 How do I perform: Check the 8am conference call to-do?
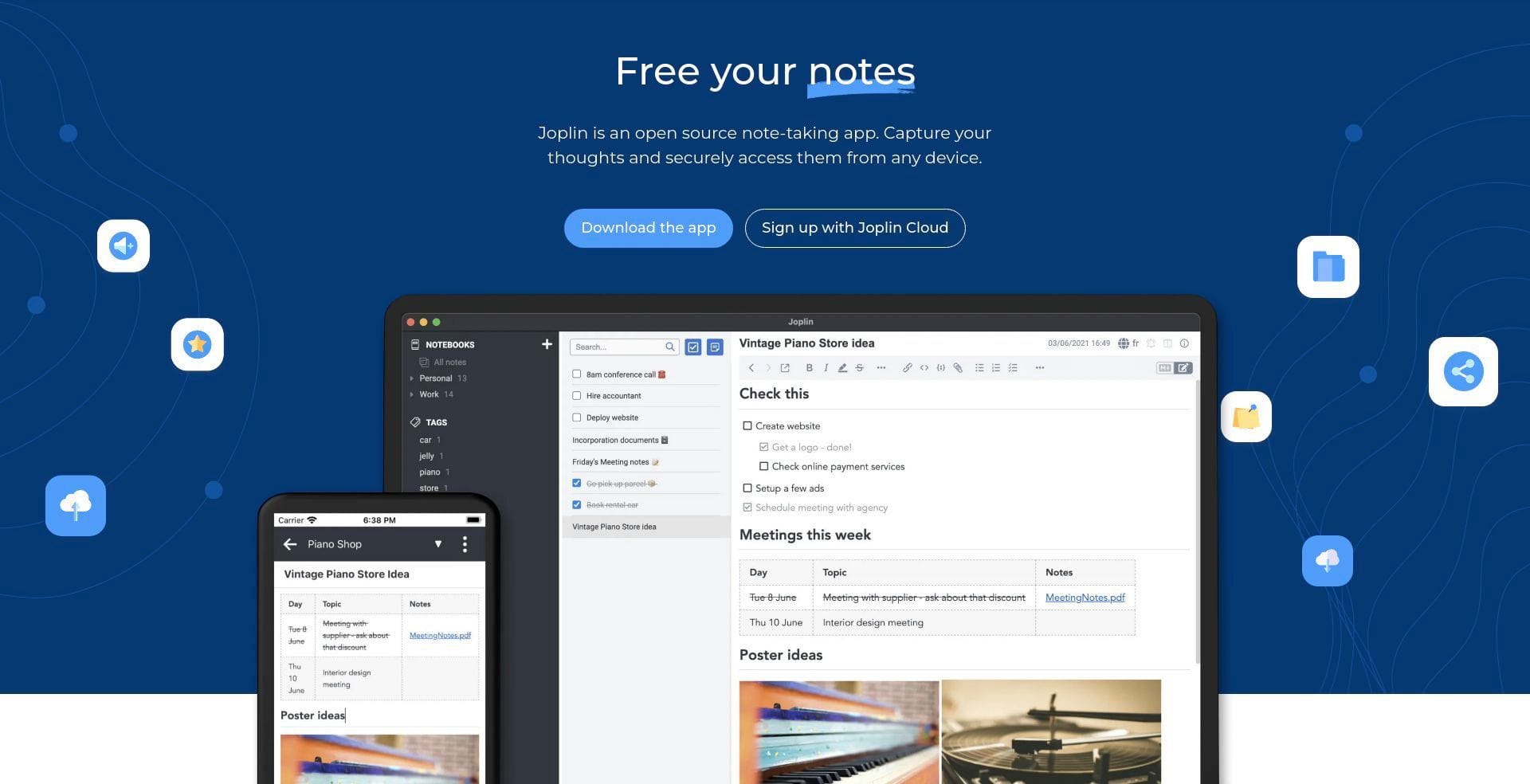[576, 374]
